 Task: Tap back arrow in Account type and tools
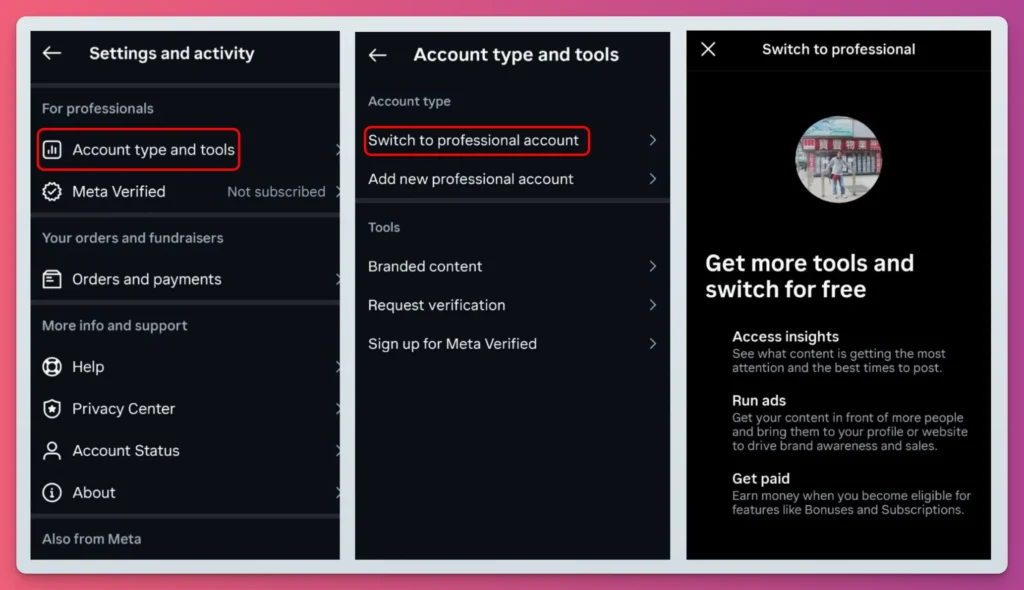click(377, 56)
